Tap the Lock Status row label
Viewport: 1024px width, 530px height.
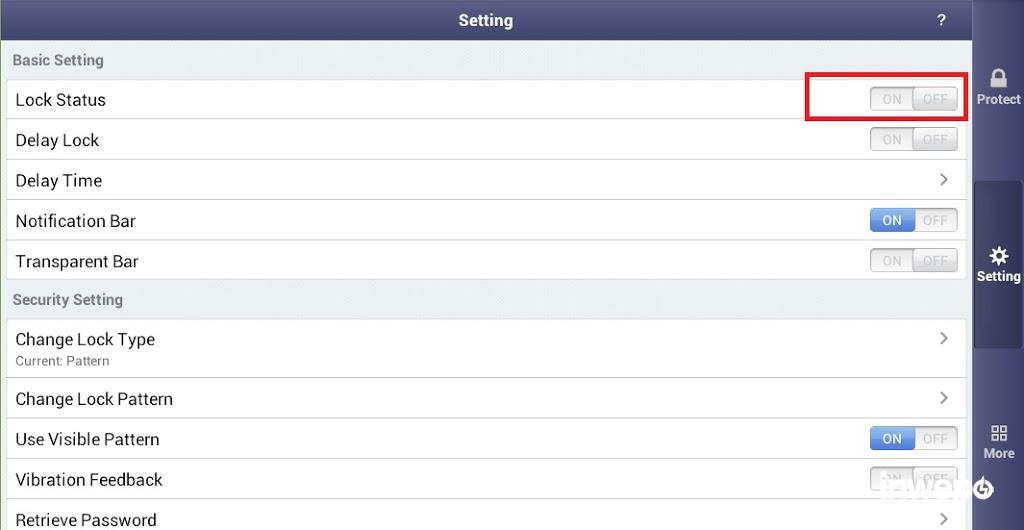pyautogui.click(x=60, y=100)
